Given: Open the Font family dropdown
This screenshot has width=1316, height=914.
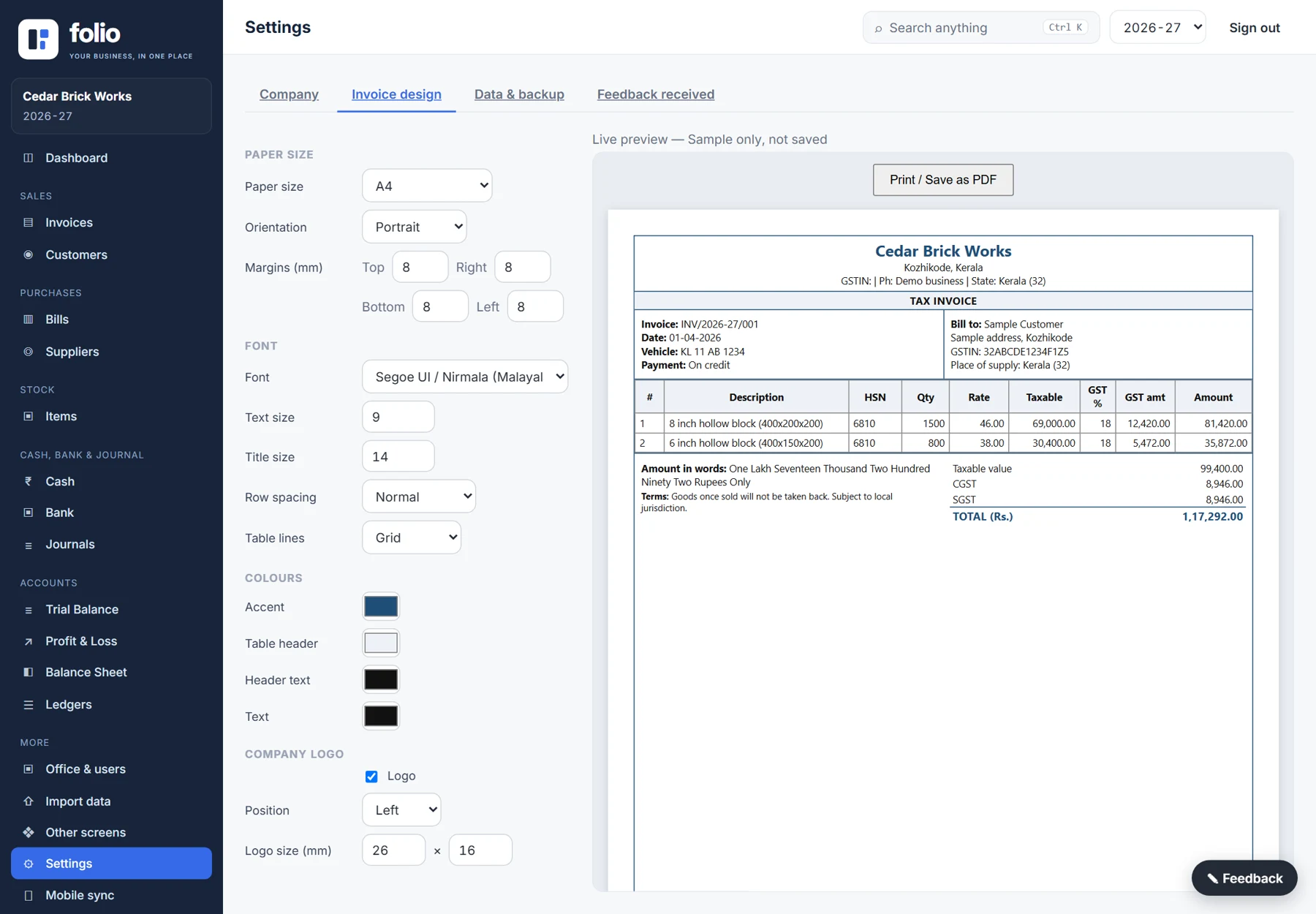Looking at the screenshot, I should coord(465,377).
